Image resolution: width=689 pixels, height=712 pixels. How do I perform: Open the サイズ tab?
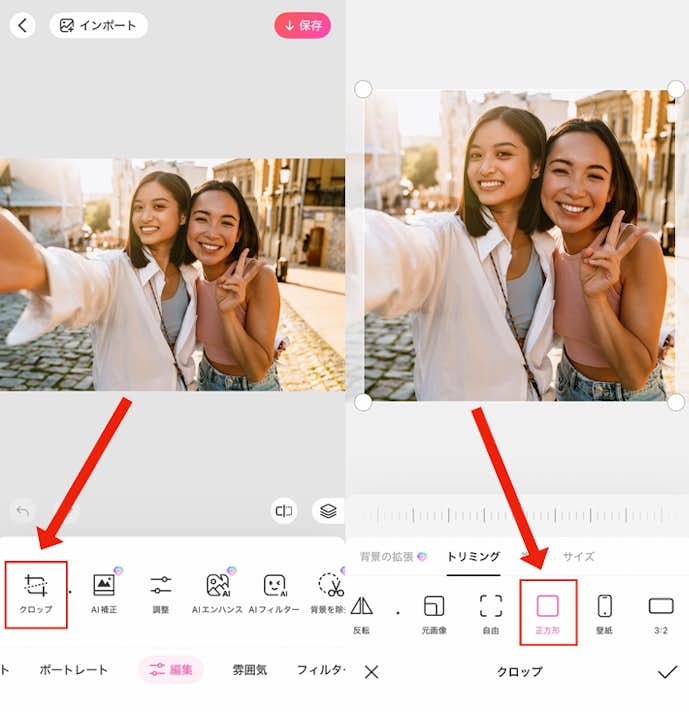[578, 556]
